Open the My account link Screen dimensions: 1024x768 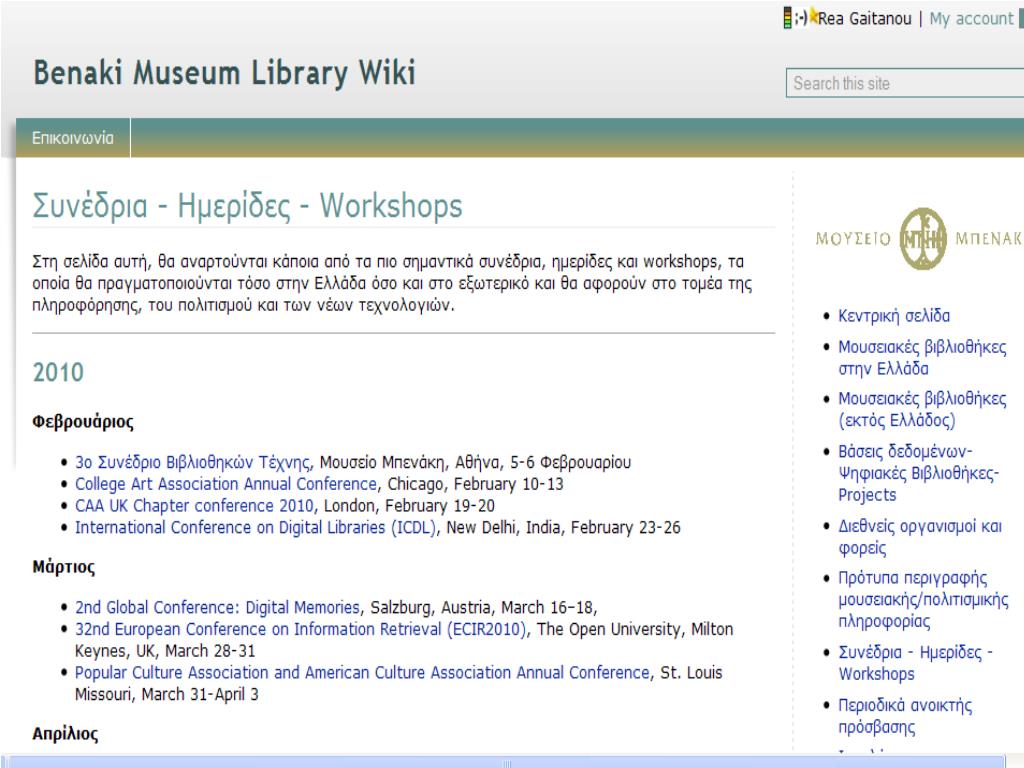(971, 18)
